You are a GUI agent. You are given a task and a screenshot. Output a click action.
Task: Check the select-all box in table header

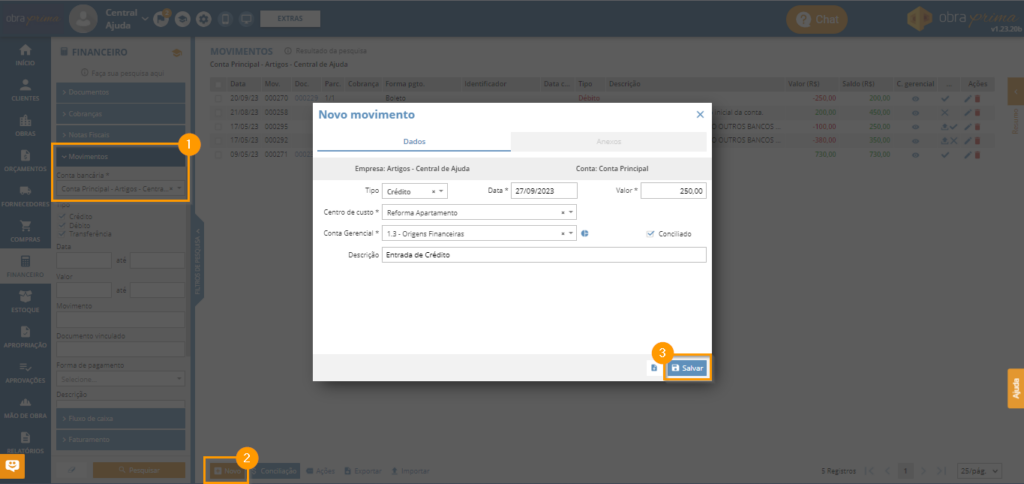(218, 84)
